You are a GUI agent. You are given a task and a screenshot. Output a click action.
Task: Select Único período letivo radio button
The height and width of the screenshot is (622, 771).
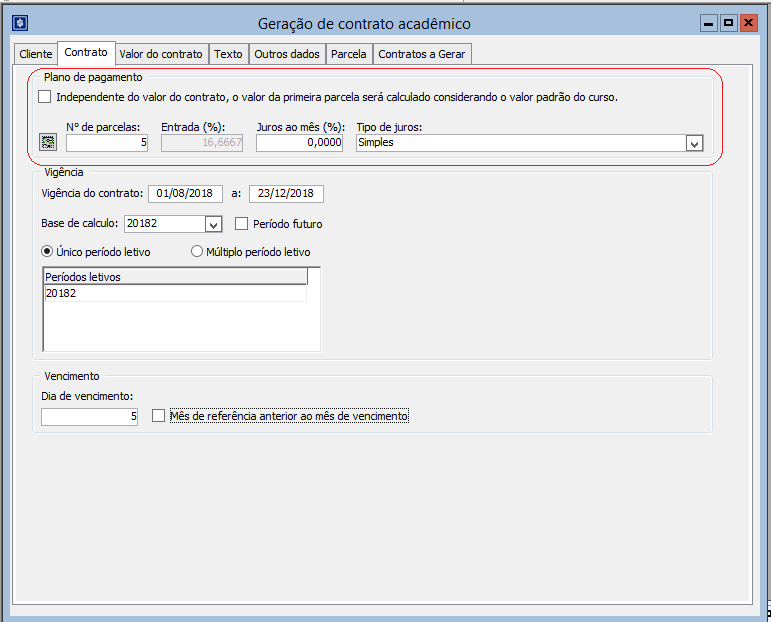(47, 252)
